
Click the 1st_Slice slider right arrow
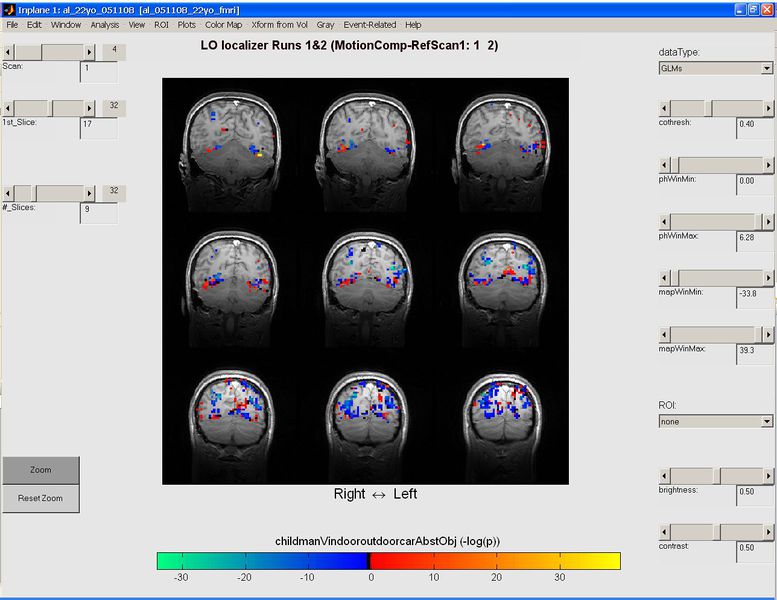tap(91, 107)
